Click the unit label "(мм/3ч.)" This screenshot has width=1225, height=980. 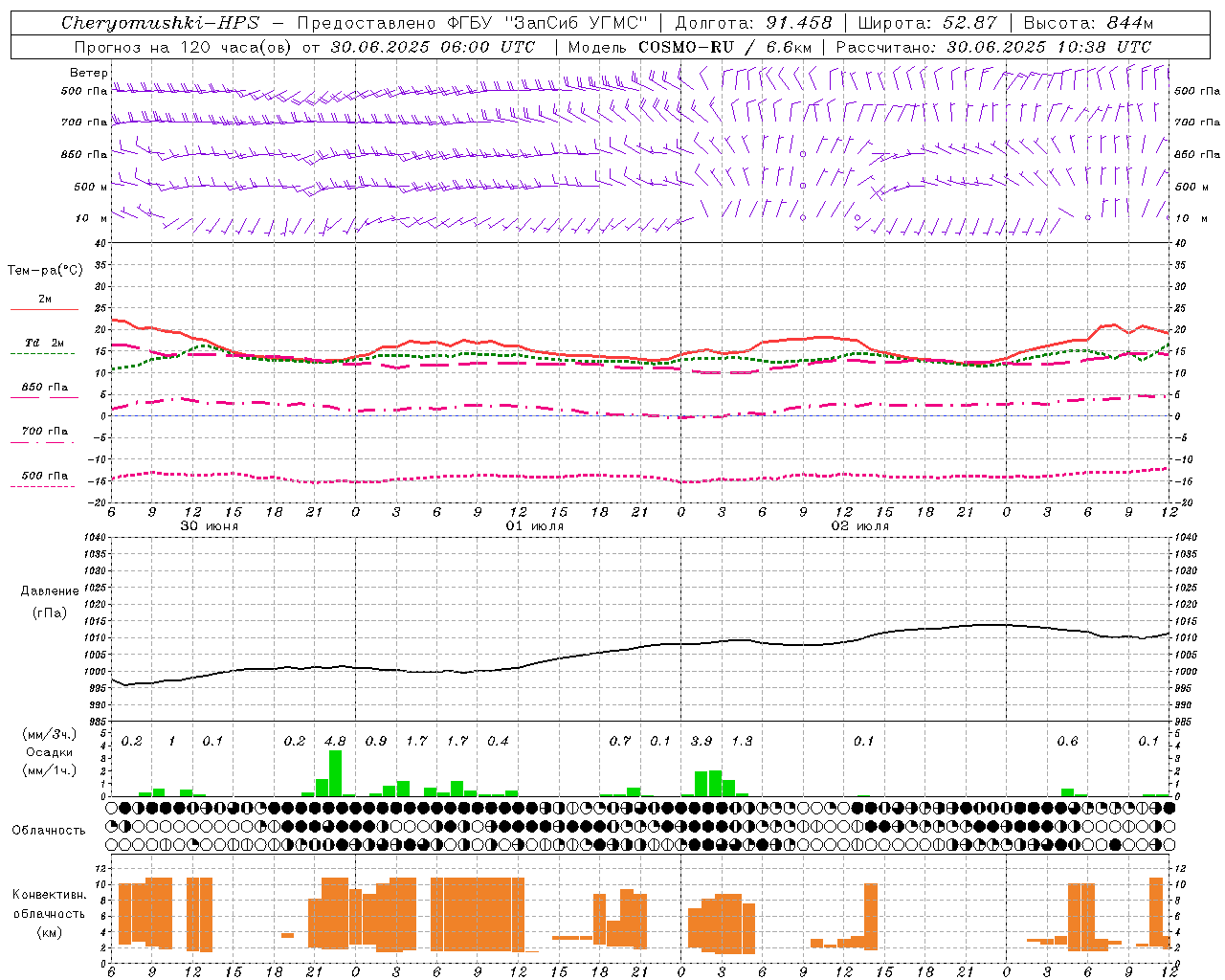point(49,734)
